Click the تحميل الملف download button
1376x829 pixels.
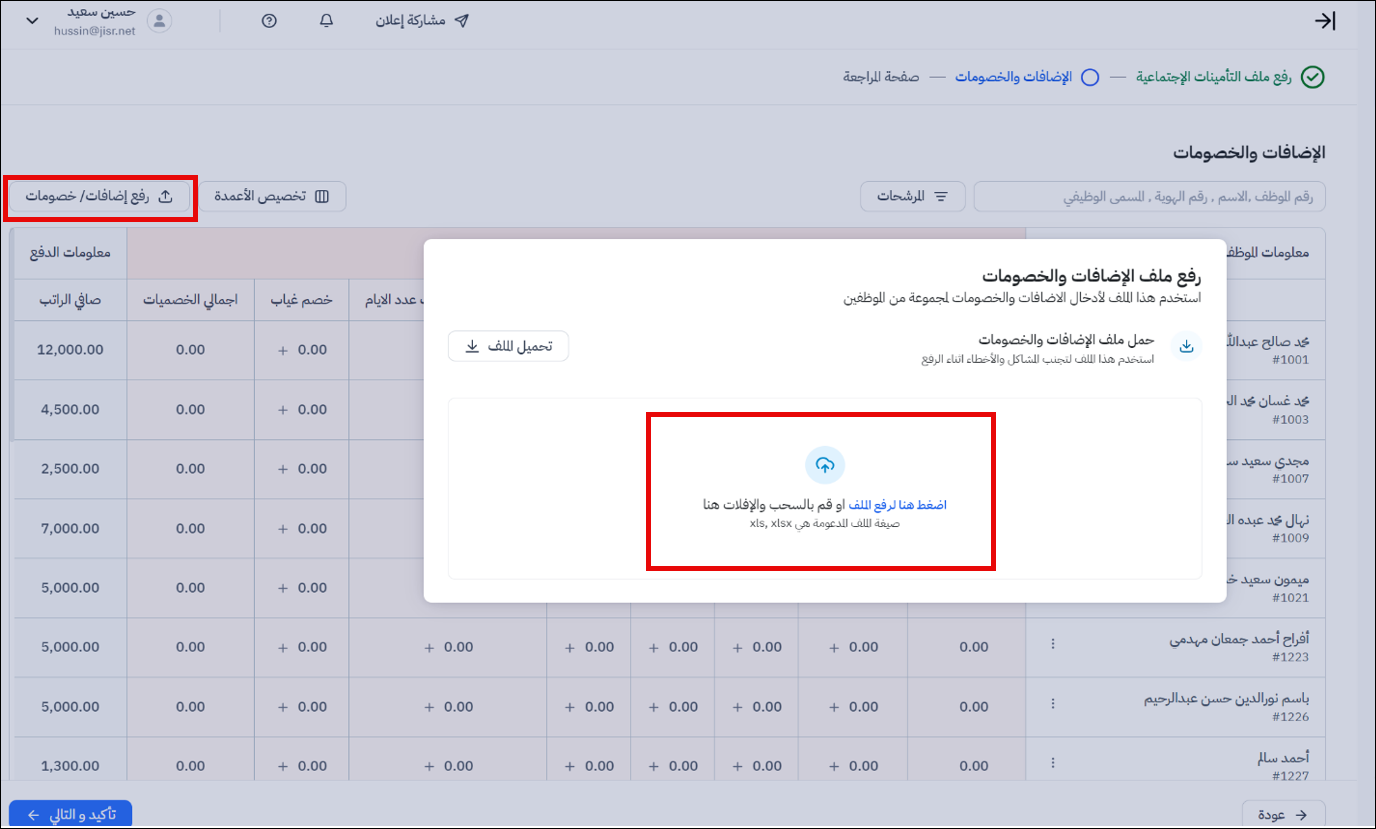(508, 347)
